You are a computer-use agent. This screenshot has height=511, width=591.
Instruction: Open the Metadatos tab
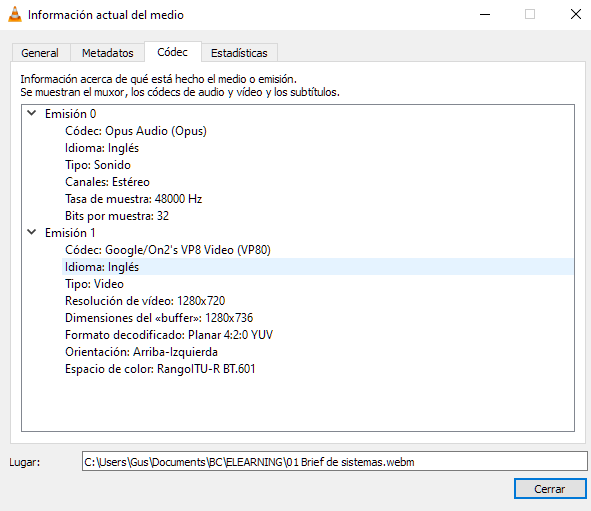point(107,53)
